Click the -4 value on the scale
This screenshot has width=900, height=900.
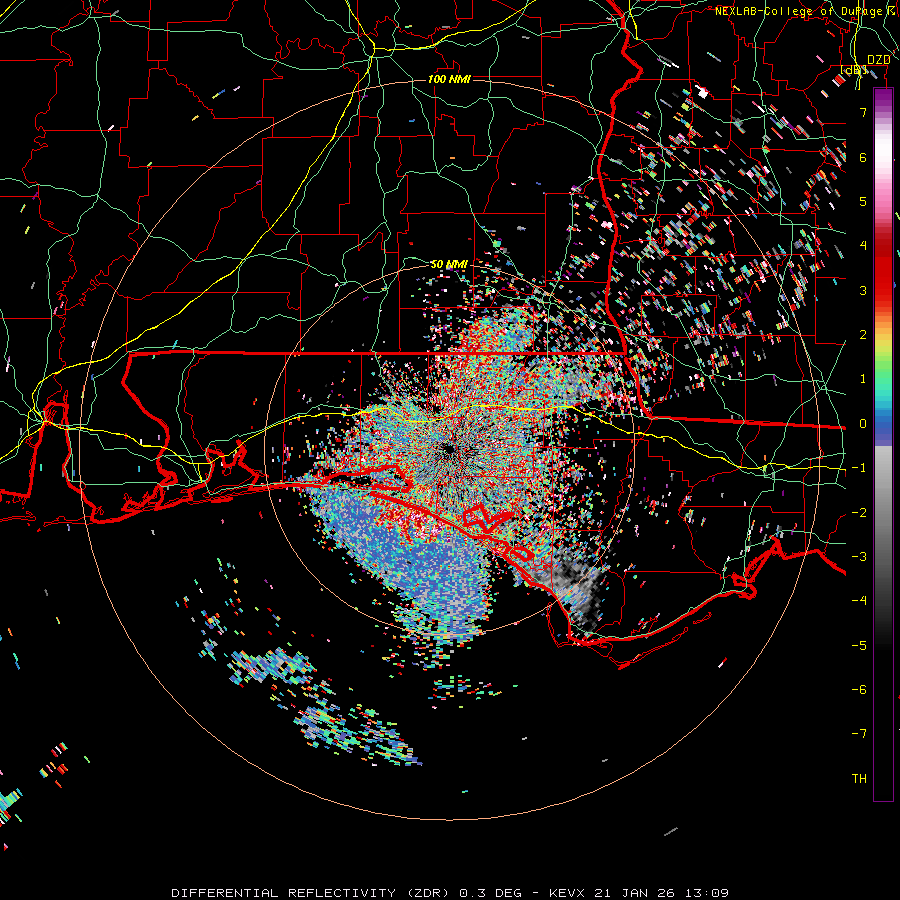click(x=859, y=601)
